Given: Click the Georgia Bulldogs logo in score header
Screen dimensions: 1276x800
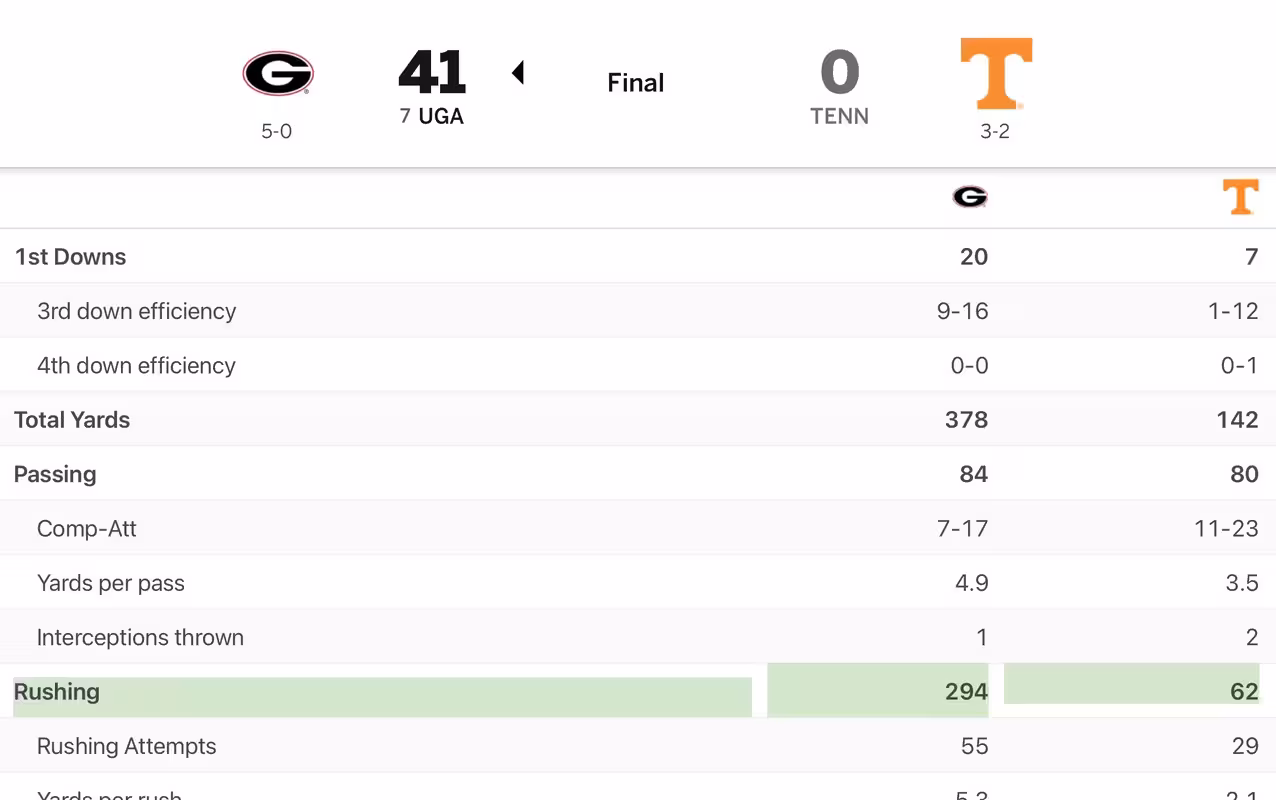Looking at the screenshot, I should click(278, 74).
